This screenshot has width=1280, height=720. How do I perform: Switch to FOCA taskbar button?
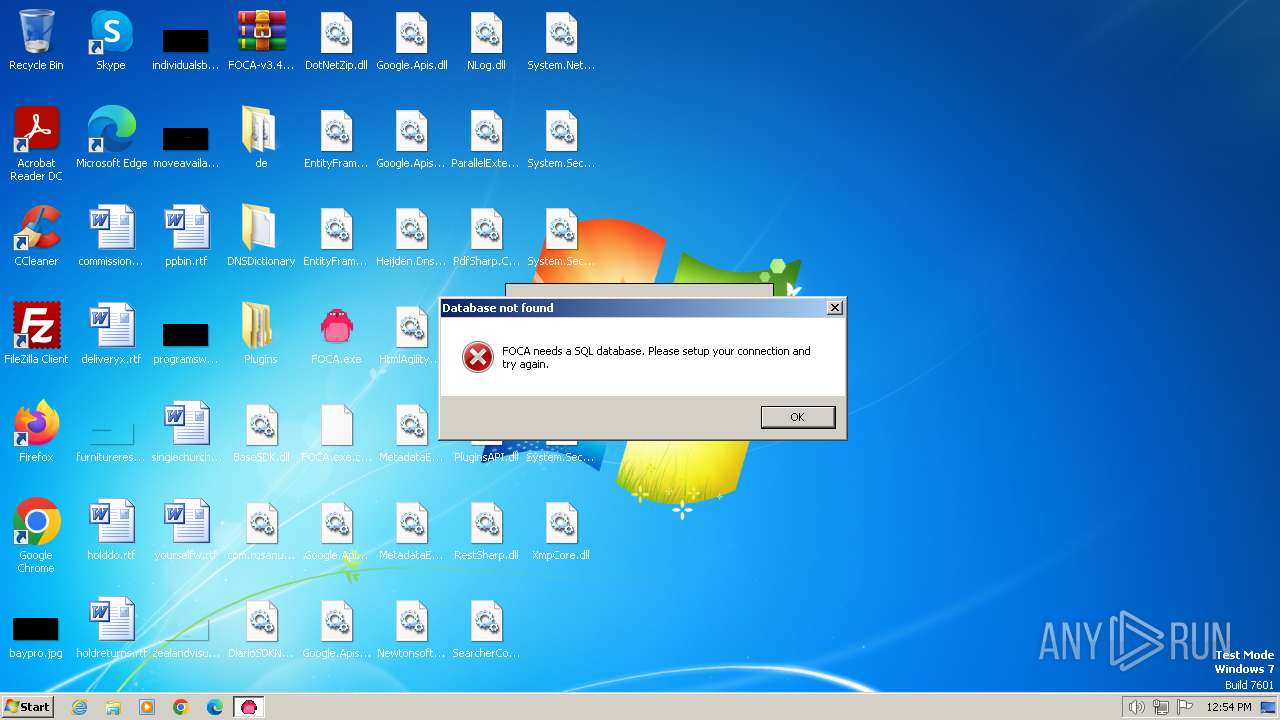pos(249,707)
